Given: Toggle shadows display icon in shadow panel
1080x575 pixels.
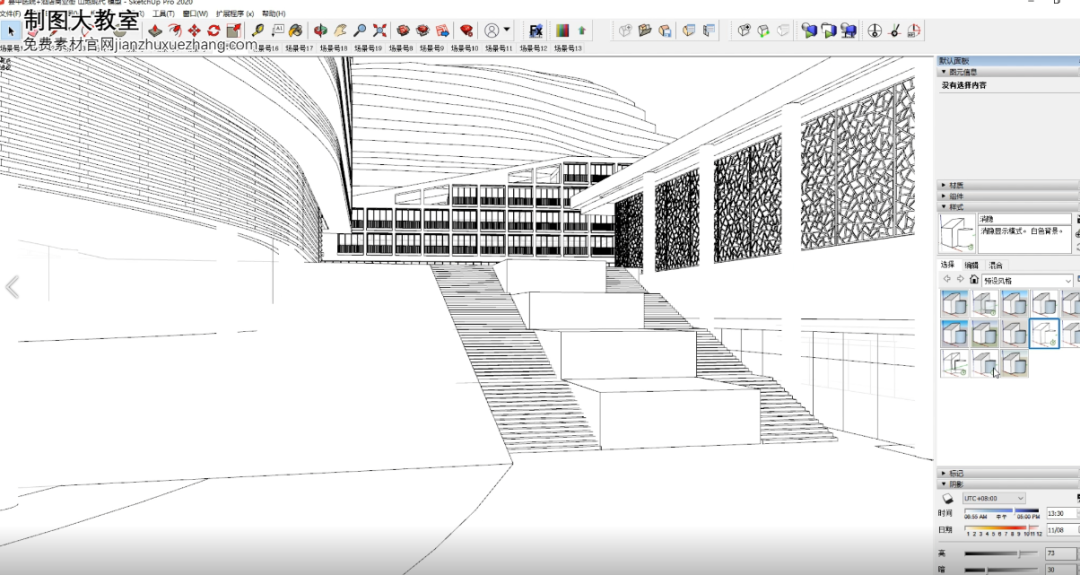Looking at the screenshot, I should 947,498.
